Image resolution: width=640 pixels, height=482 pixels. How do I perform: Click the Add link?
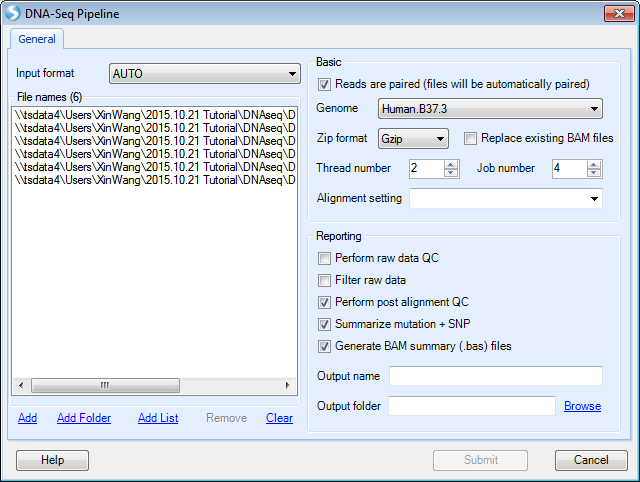pos(27,418)
